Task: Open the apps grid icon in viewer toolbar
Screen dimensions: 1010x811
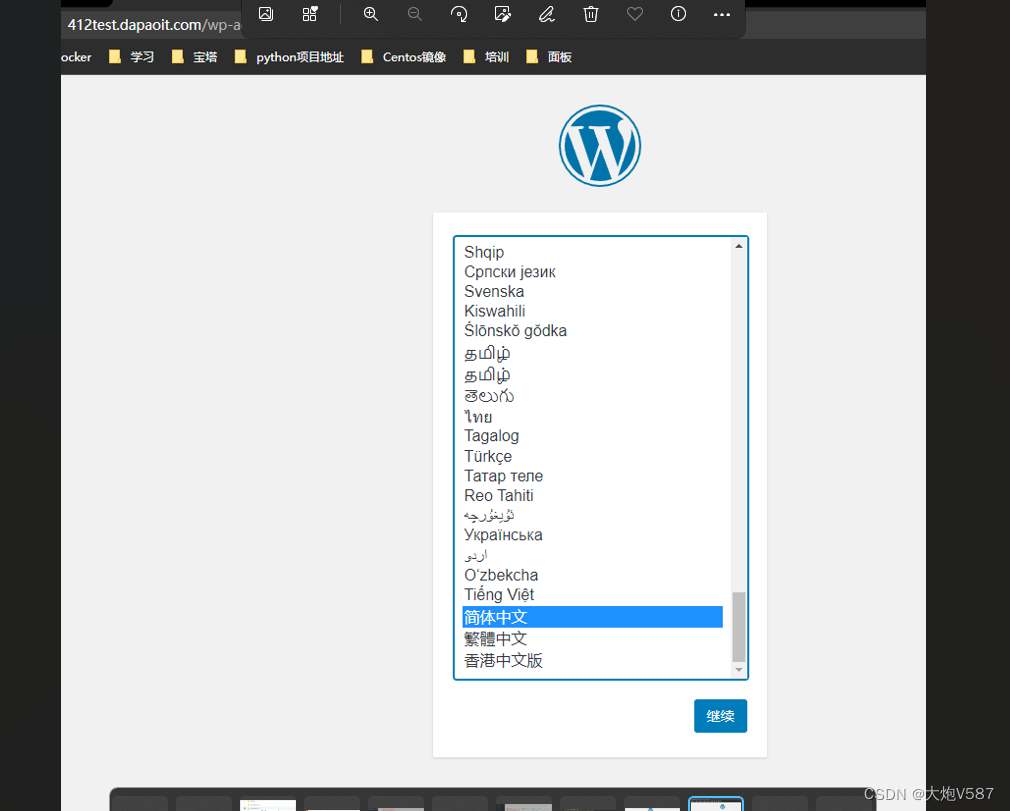Action: pyautogui.click(x=310, y=14)
